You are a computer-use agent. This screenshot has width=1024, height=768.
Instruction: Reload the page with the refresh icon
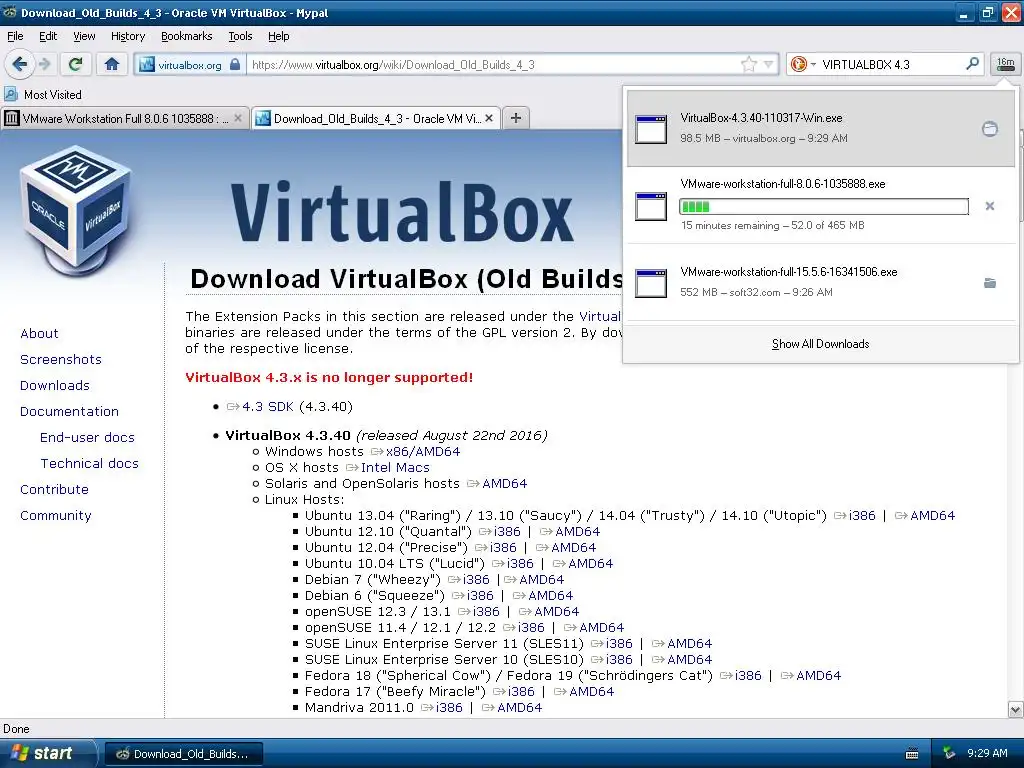pos(75,64)
